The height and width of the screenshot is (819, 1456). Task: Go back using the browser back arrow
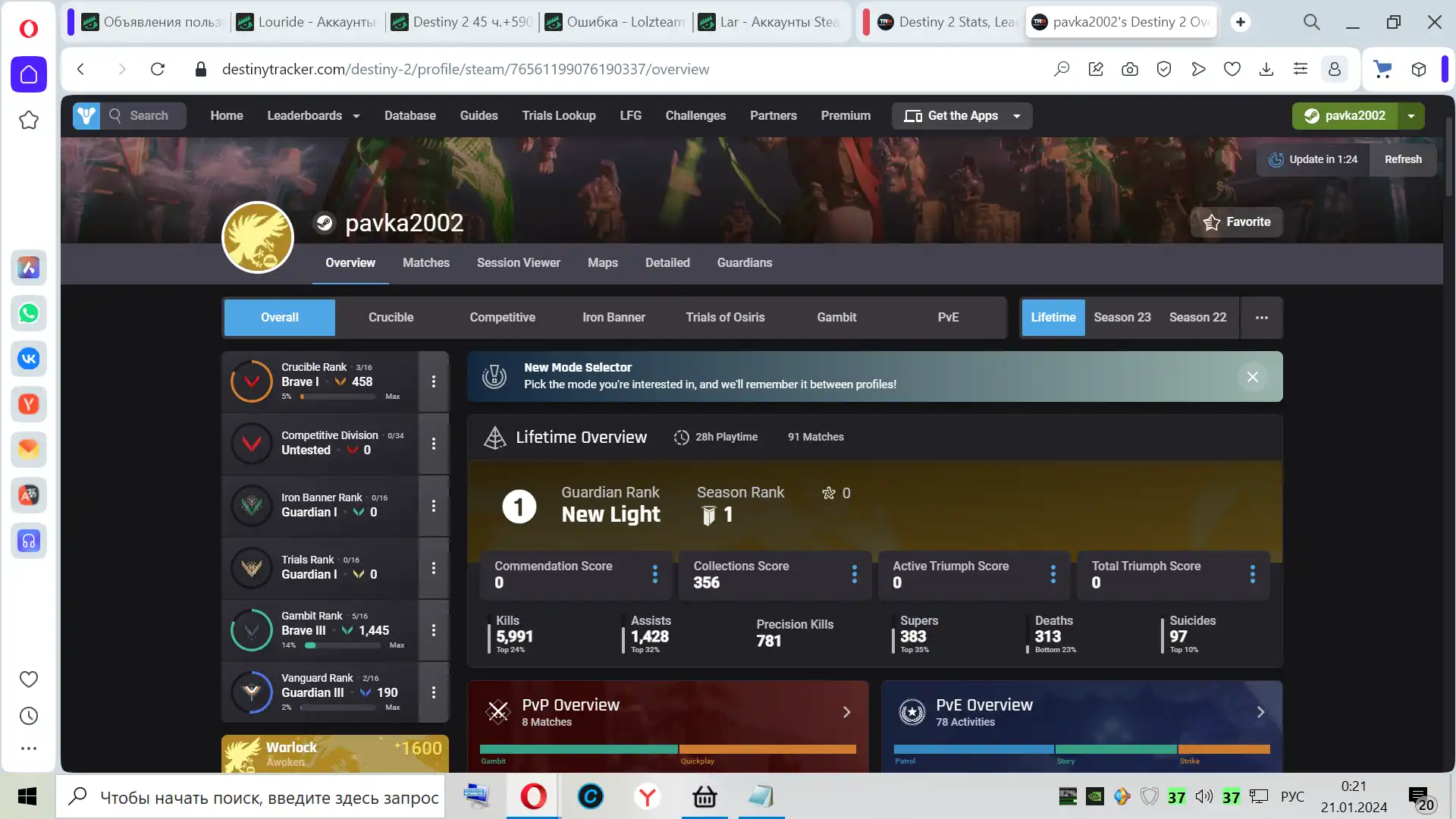(x=80, y=69)
